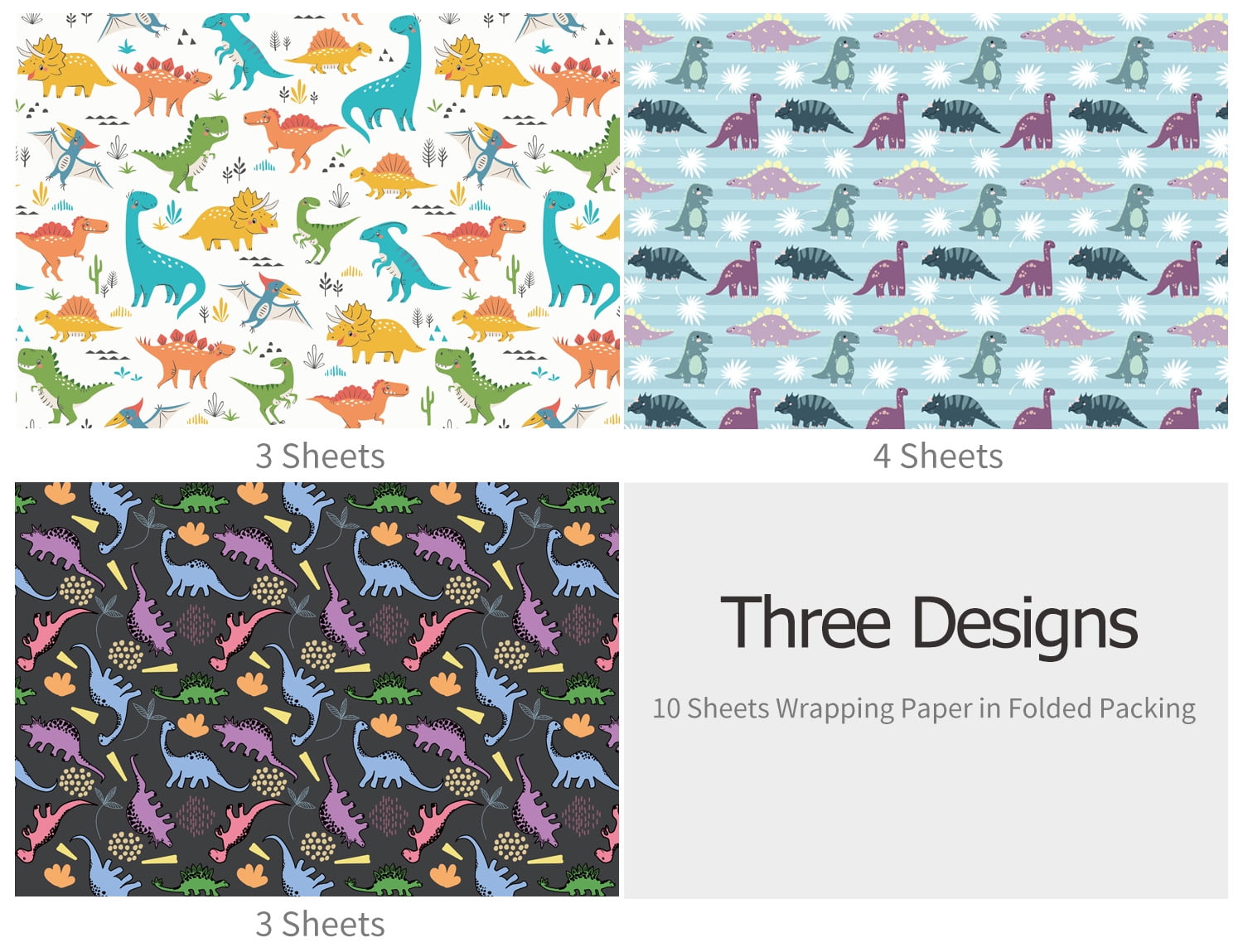Click the "4 Sheets" label
Screen dimensions: 1243x952
pos(937,456)
